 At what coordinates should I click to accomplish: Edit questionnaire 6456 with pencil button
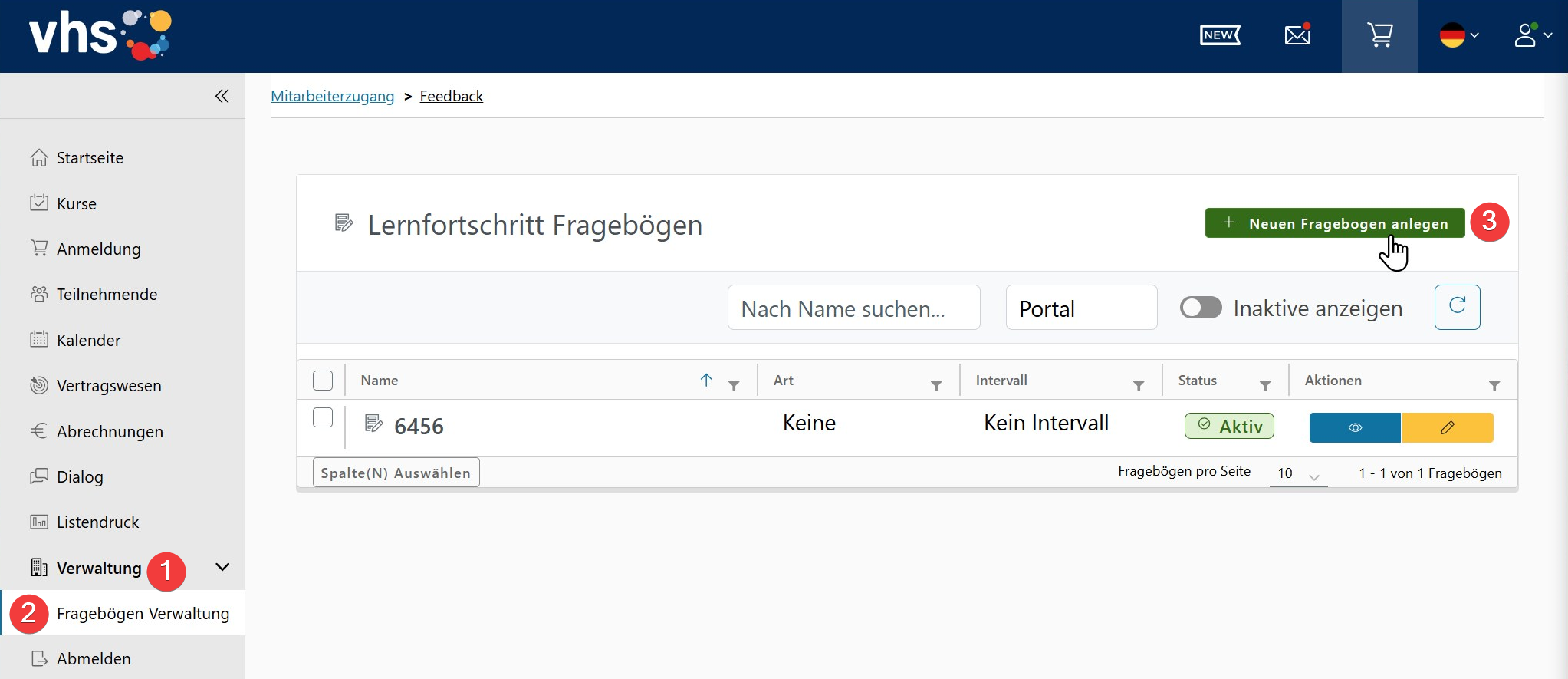click(1448, 427)
